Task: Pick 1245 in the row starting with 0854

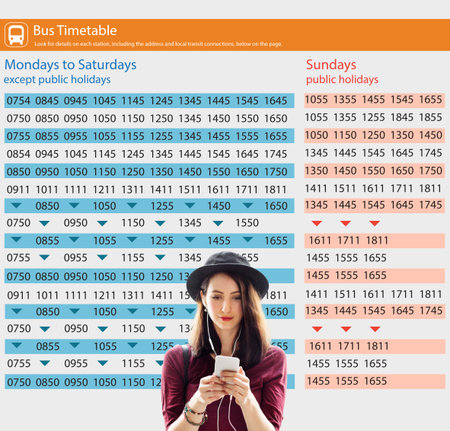Action: click(x=133, y=154)
